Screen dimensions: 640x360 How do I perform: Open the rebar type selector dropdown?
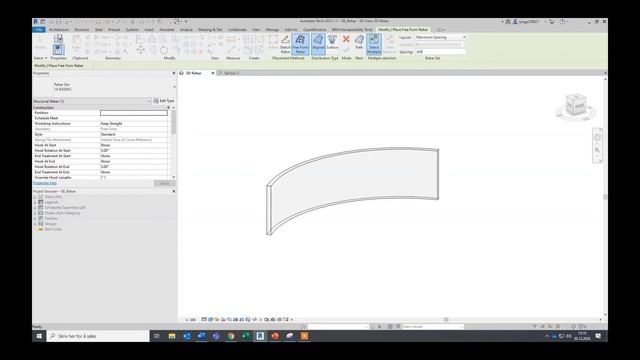pos(174,87)
